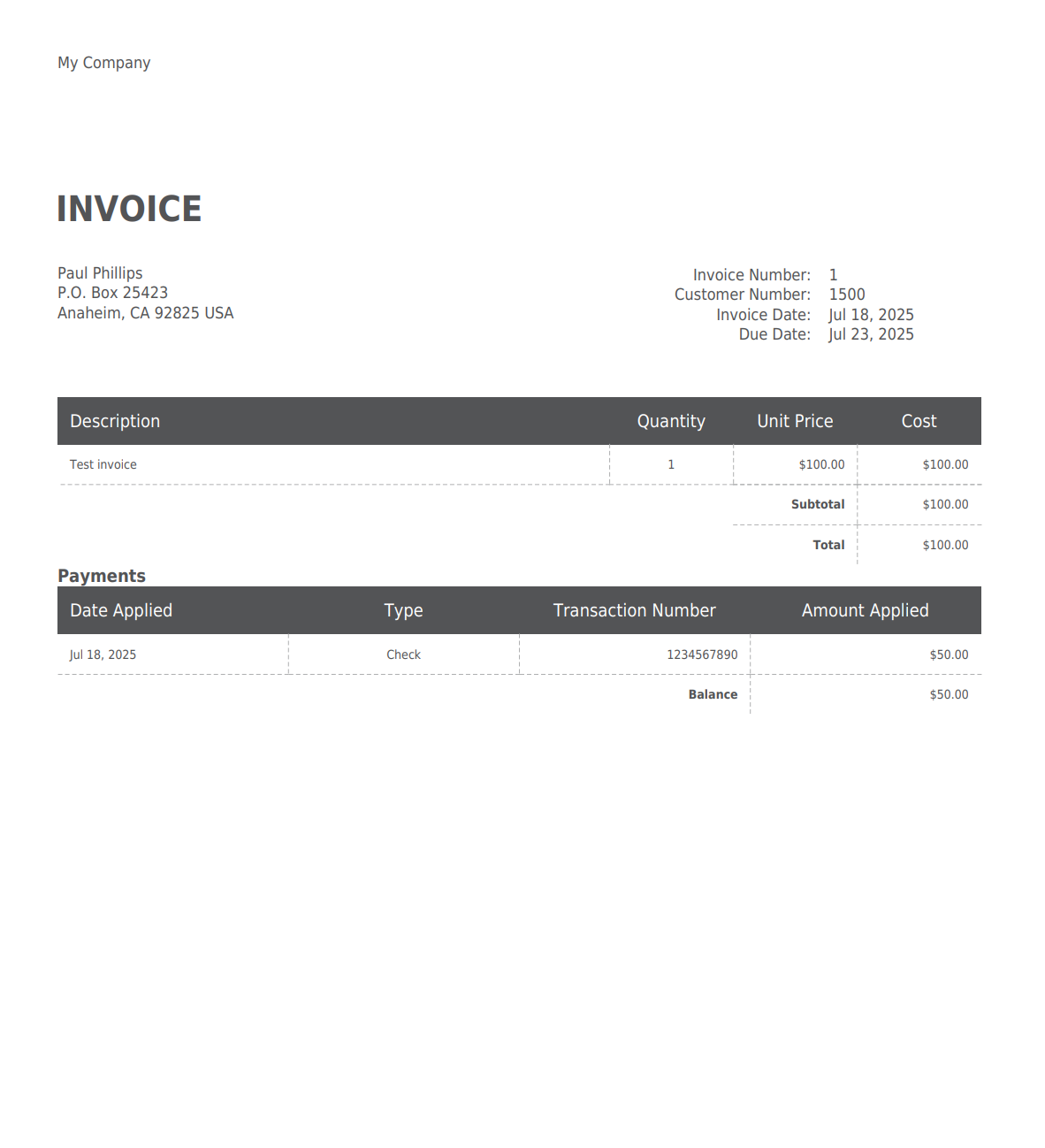Select the Test invoice line item
This screenshot has width=1045, height=1148.
tap(103, 464)
